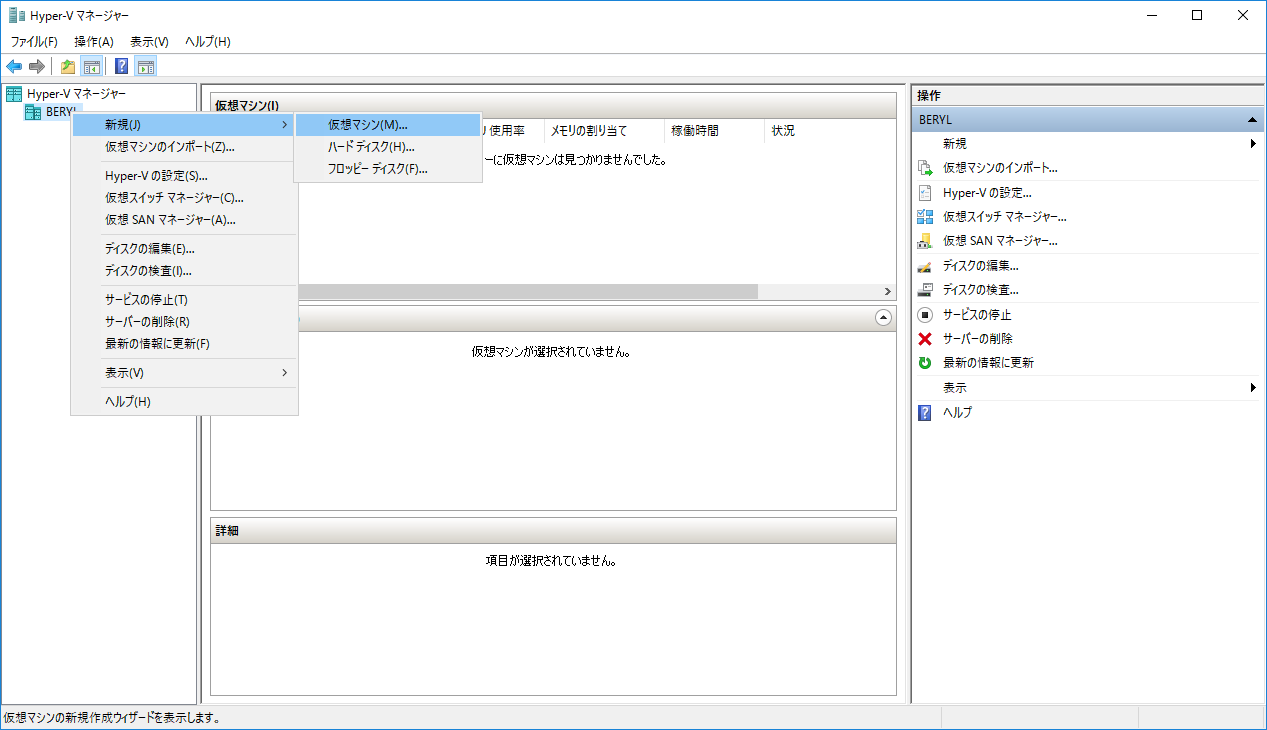Click the Back arrow toolbar icon

[14, 67]
